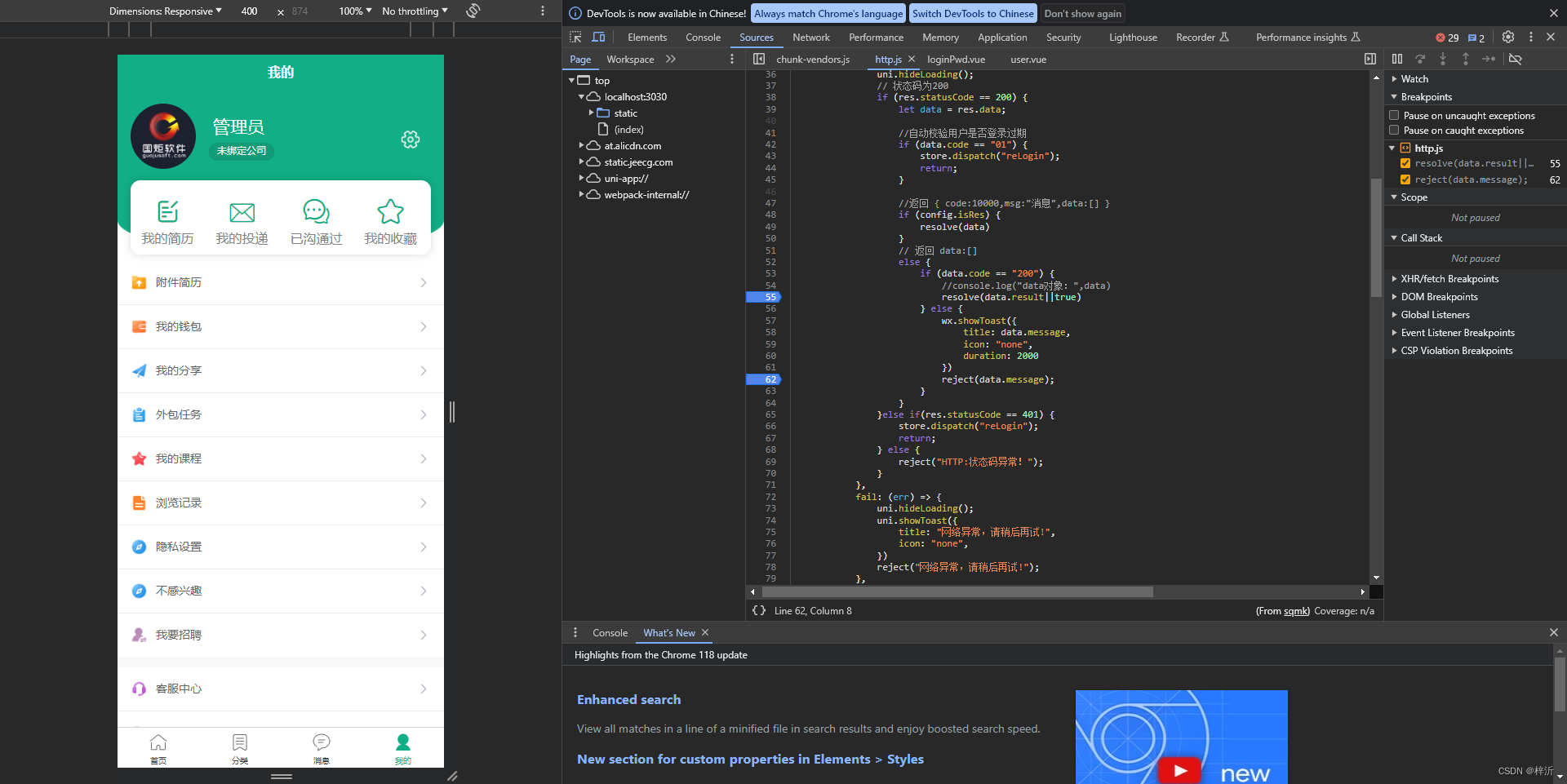Enable Pause on caught exceptions

tap(1394, 131)
